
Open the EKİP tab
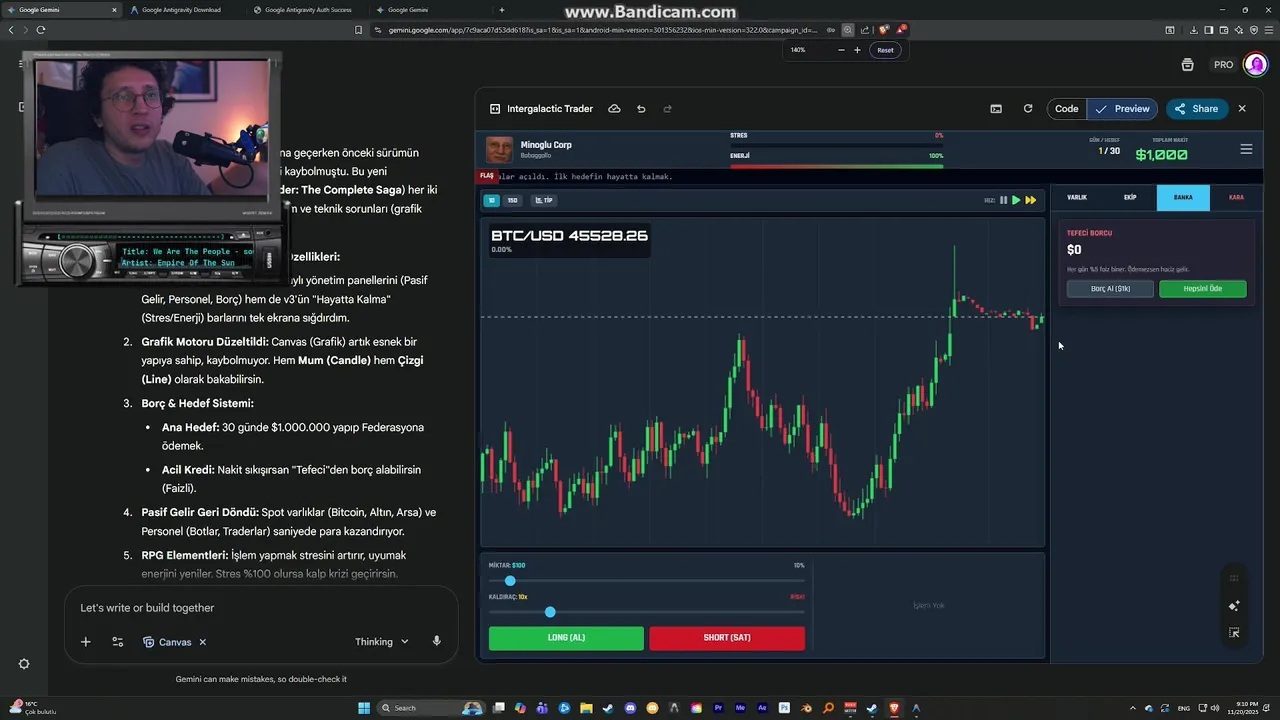point(1130,198)
